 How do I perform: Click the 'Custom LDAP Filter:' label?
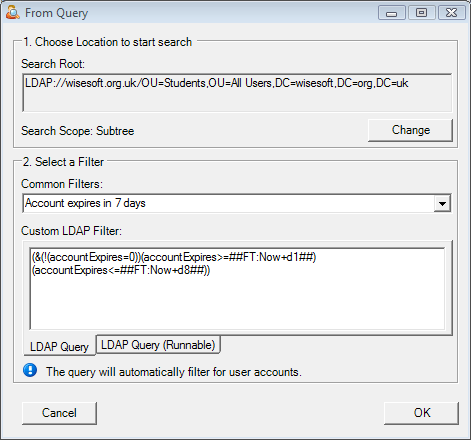click(x=71, y=231)
